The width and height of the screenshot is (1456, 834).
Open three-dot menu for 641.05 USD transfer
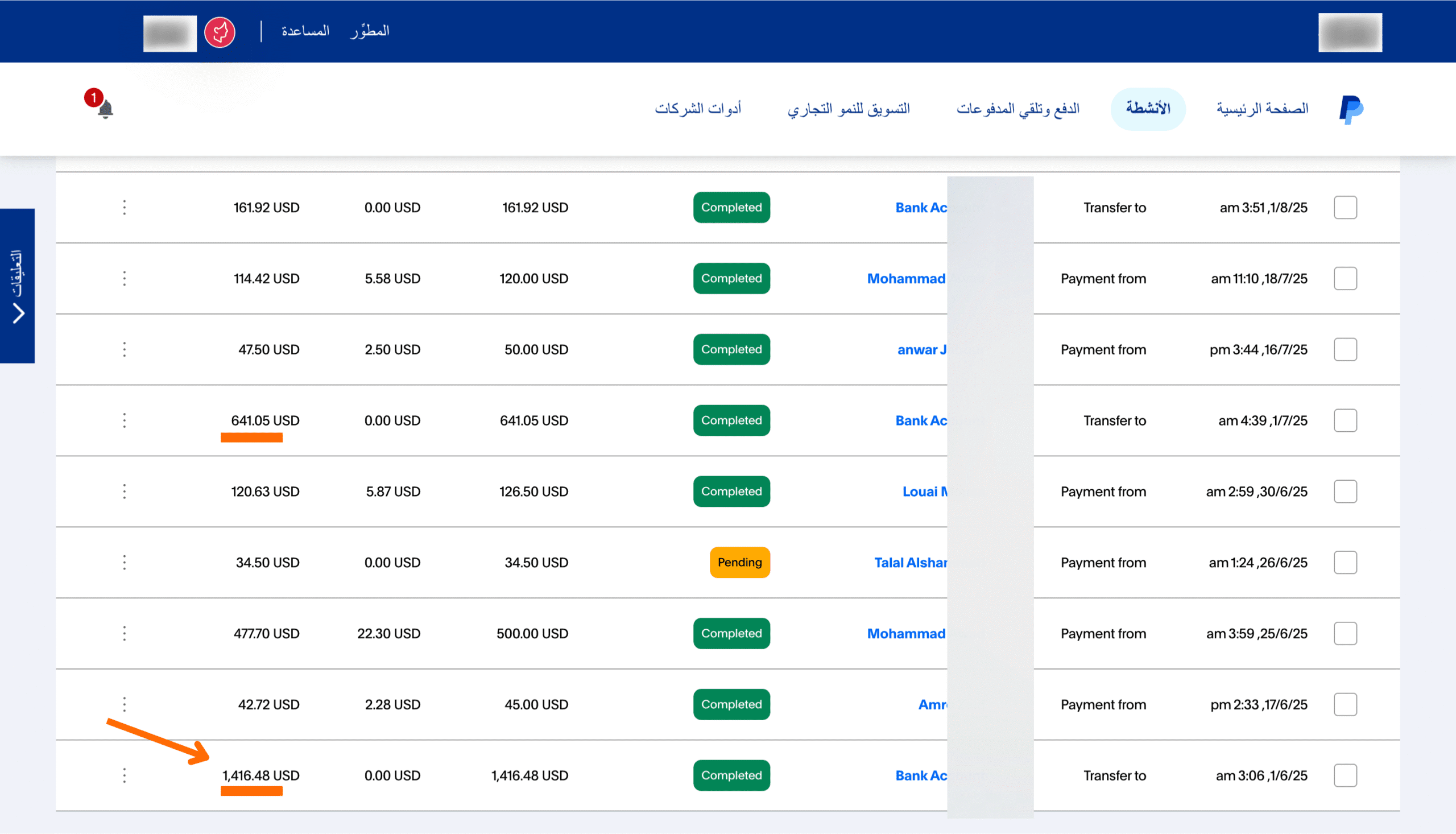[x=124, y=420]
